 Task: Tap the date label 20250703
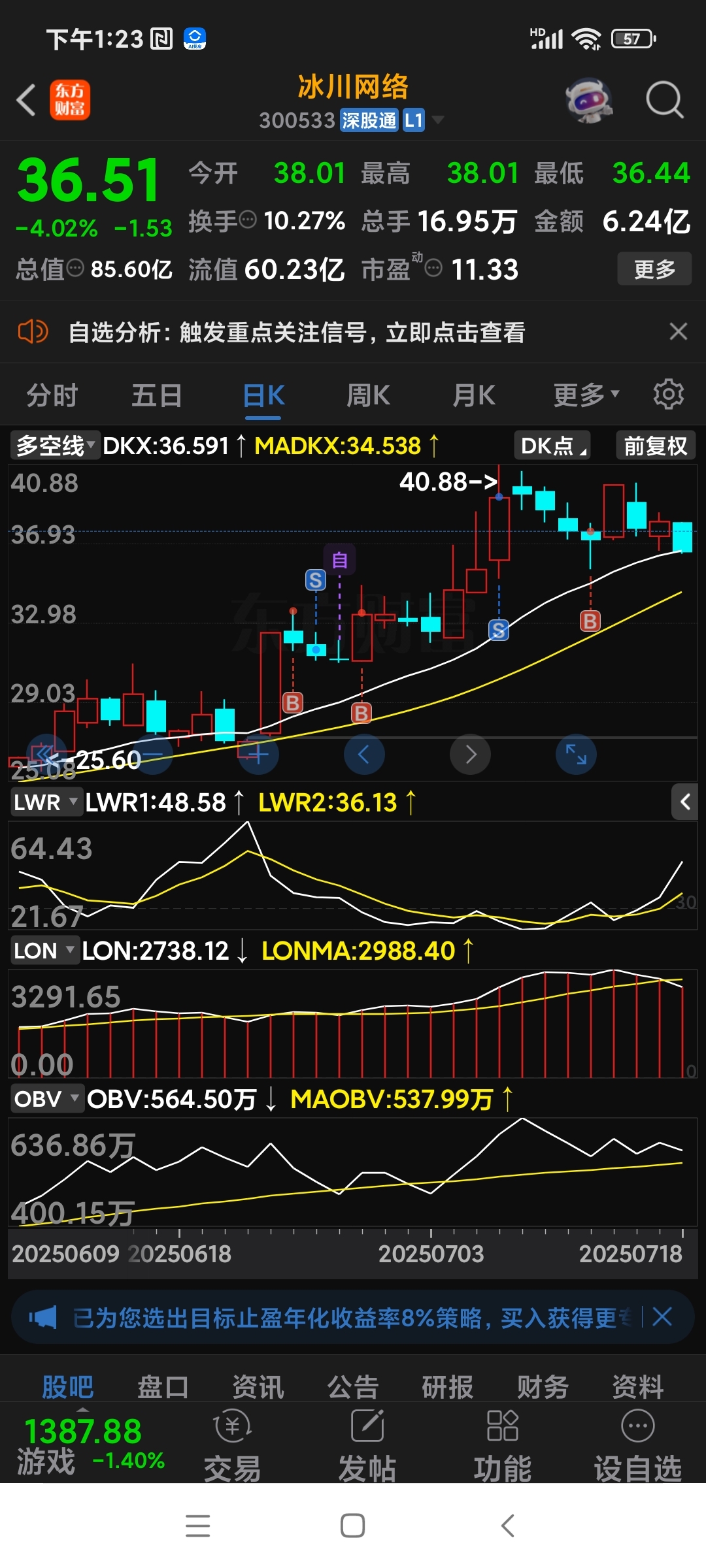tap(431, 1253)
